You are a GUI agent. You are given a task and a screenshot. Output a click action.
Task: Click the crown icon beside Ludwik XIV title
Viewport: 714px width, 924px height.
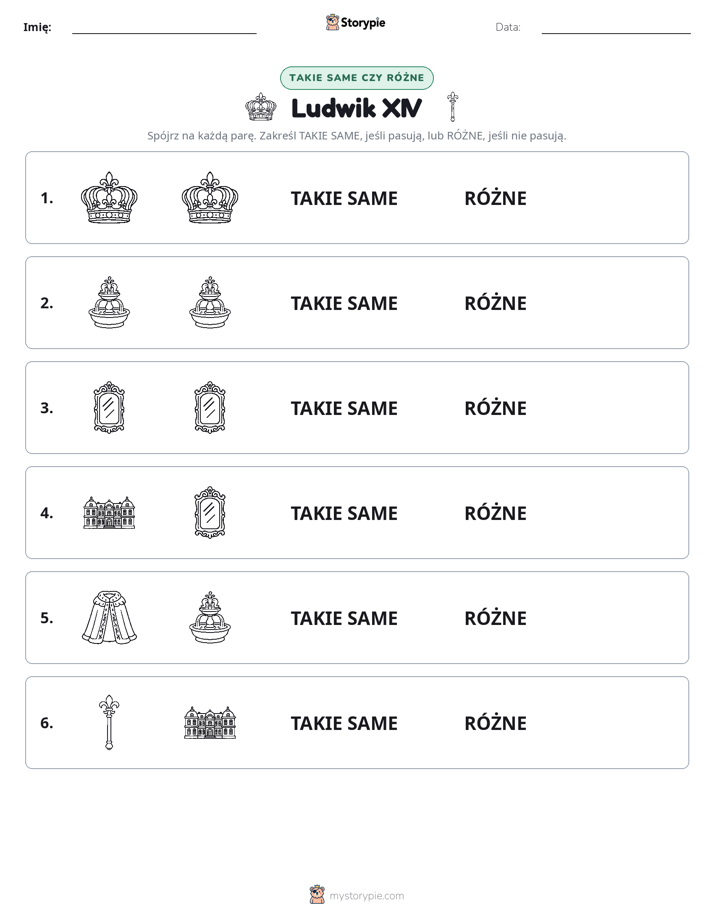click(x=260, y=107)
